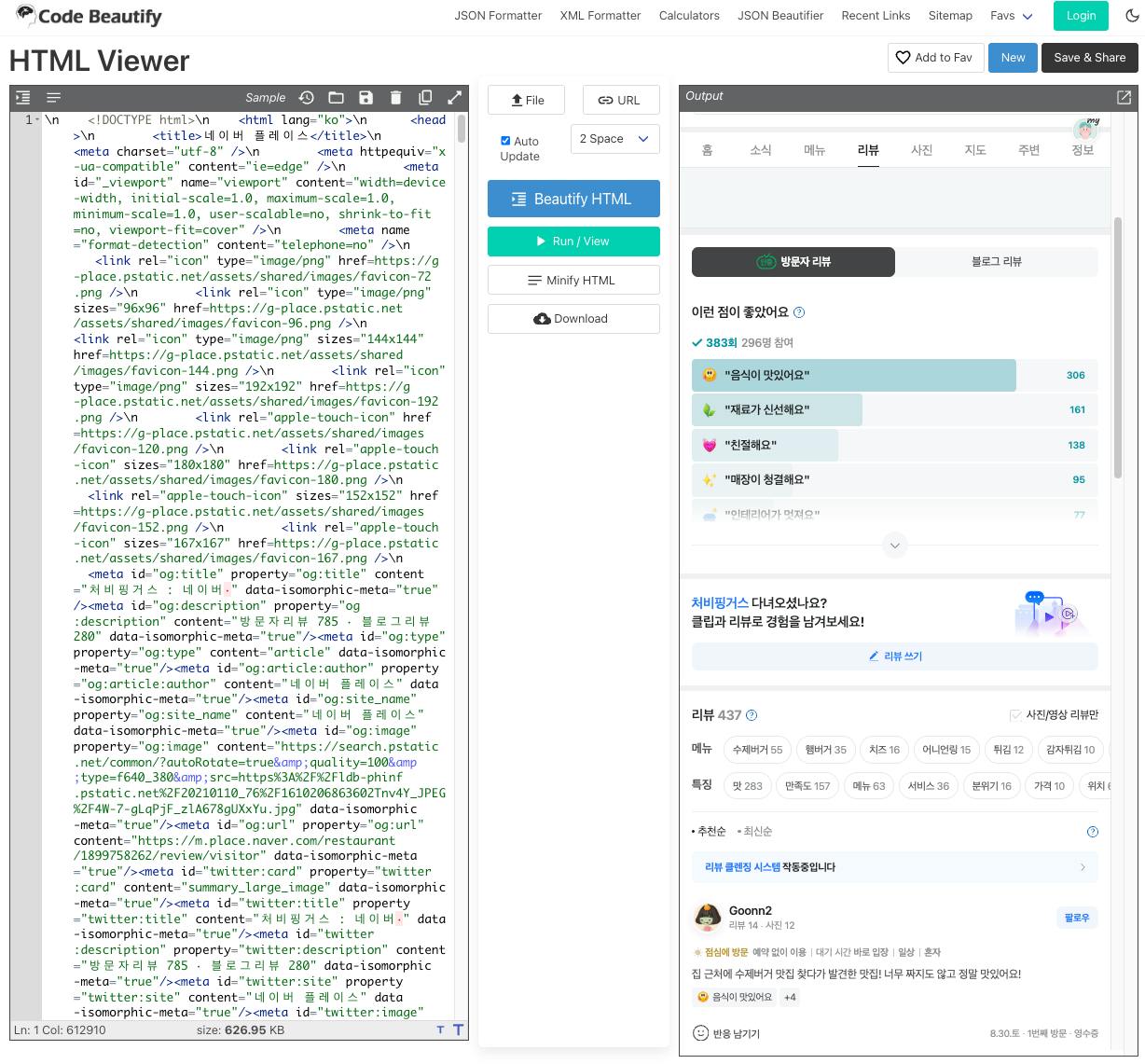Open the Favs dropdown menu

[x=1012, y=16]
